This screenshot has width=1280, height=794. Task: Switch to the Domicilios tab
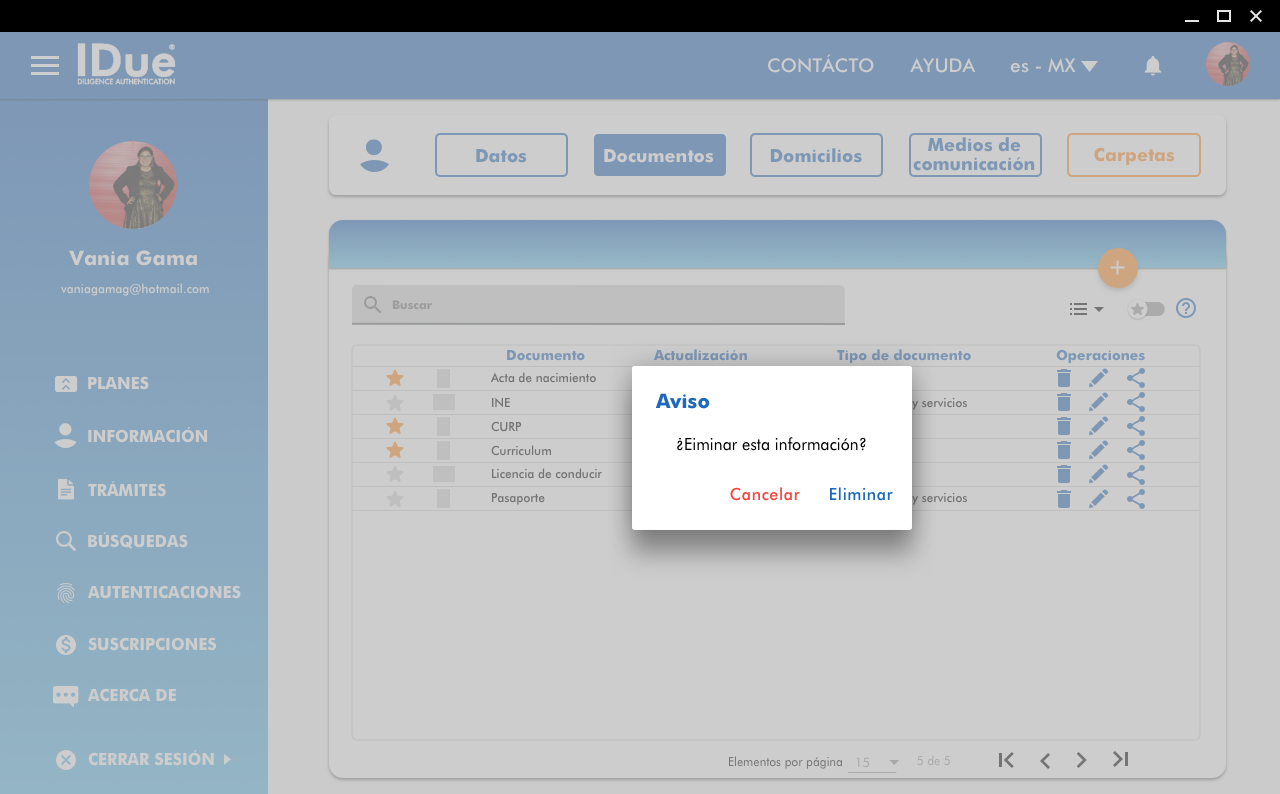click(816, 155)
